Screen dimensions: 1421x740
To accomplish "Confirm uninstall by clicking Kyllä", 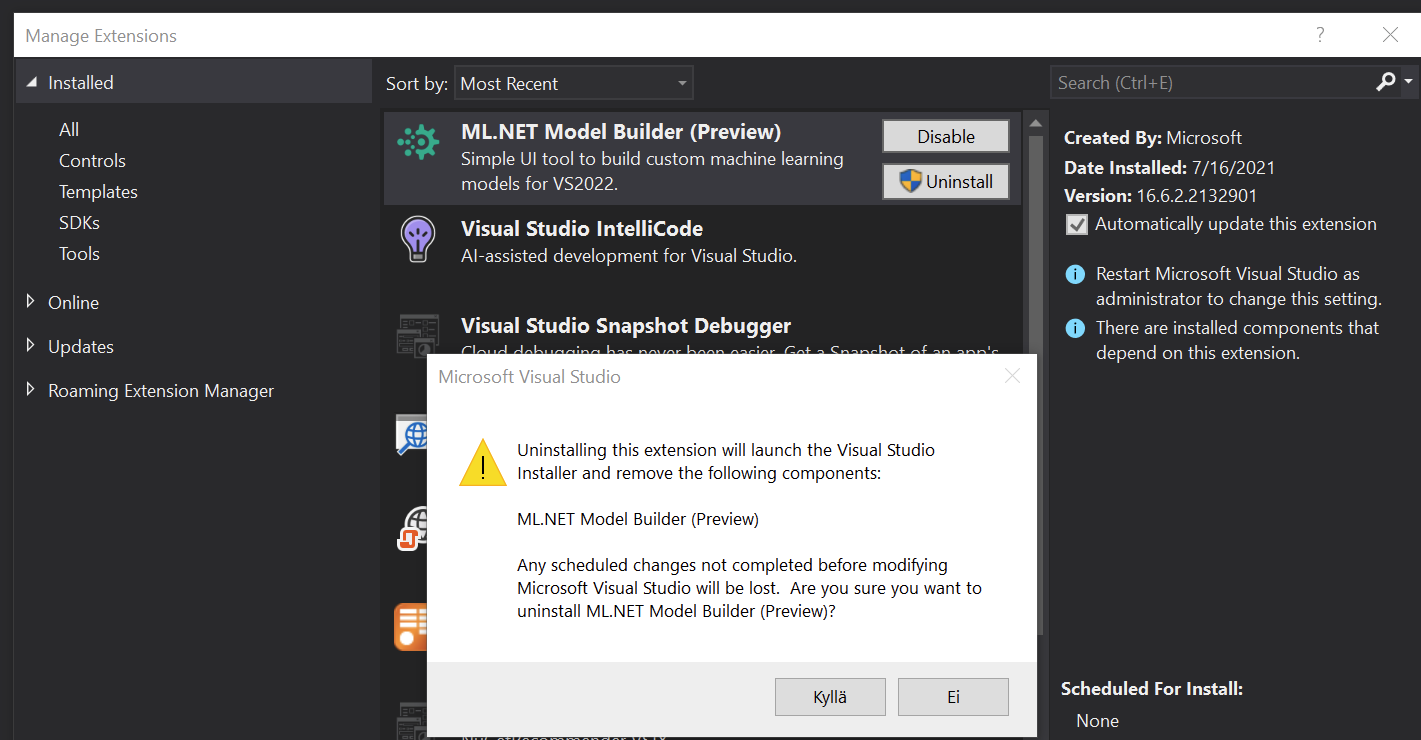I will (x=830, y=696).
